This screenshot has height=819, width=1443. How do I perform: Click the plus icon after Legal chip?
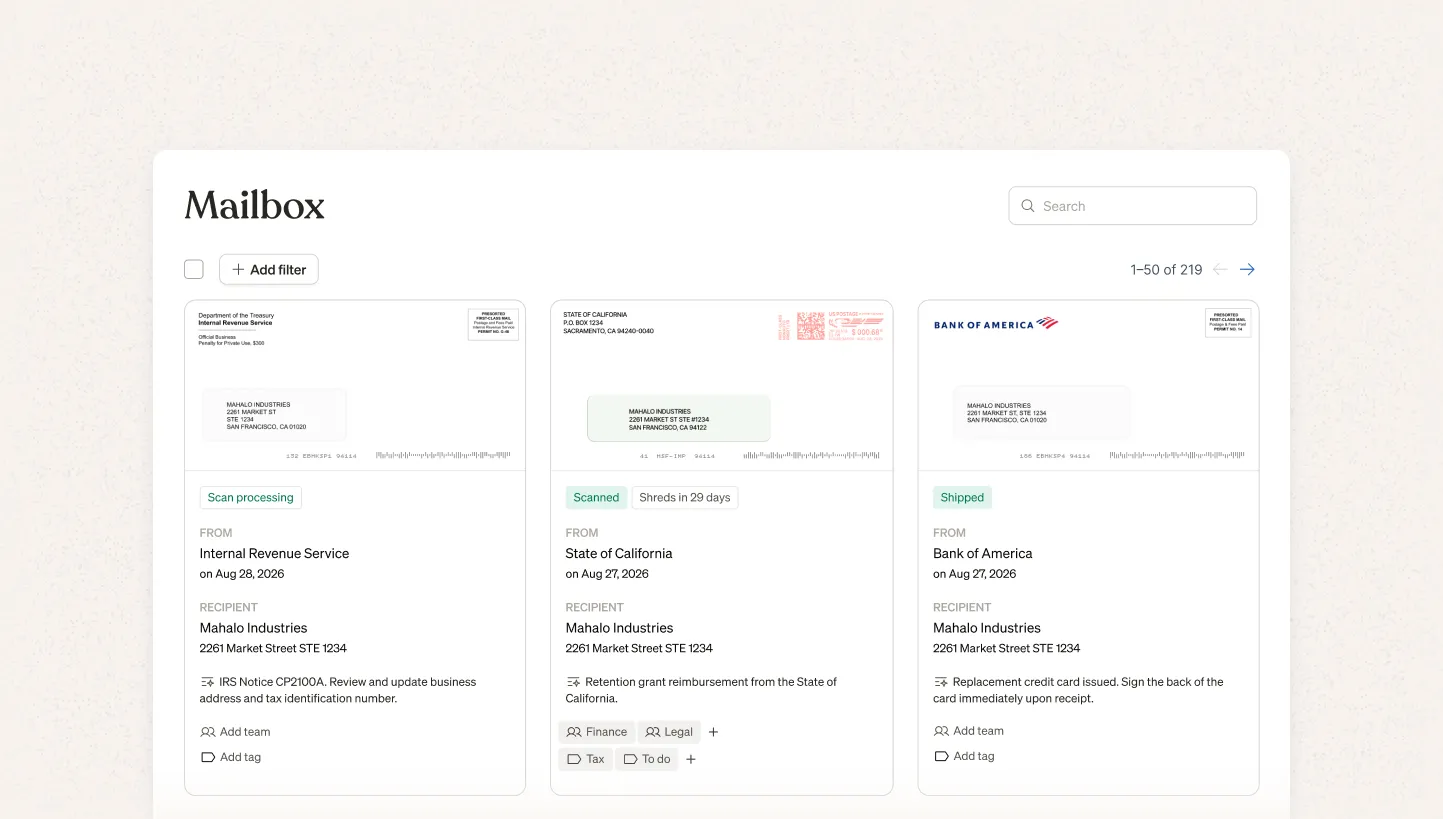713,732
